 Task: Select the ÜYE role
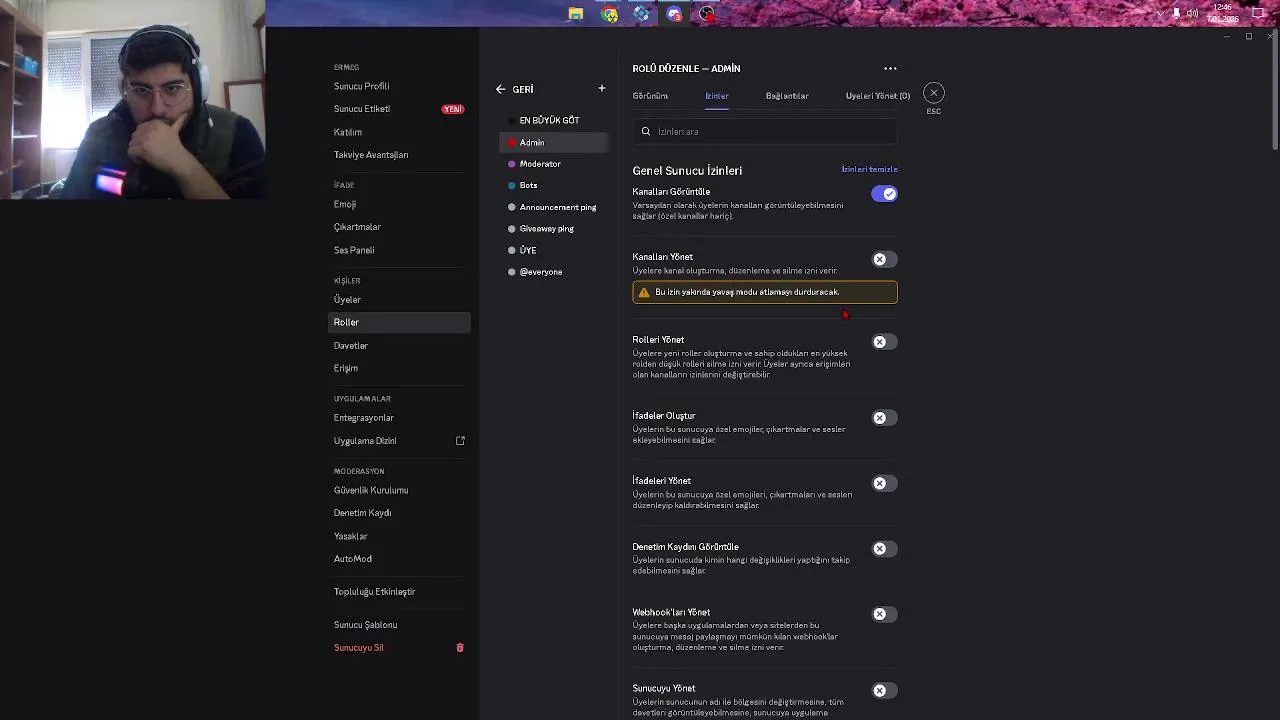pyautogui.click(x=553, y=250)
